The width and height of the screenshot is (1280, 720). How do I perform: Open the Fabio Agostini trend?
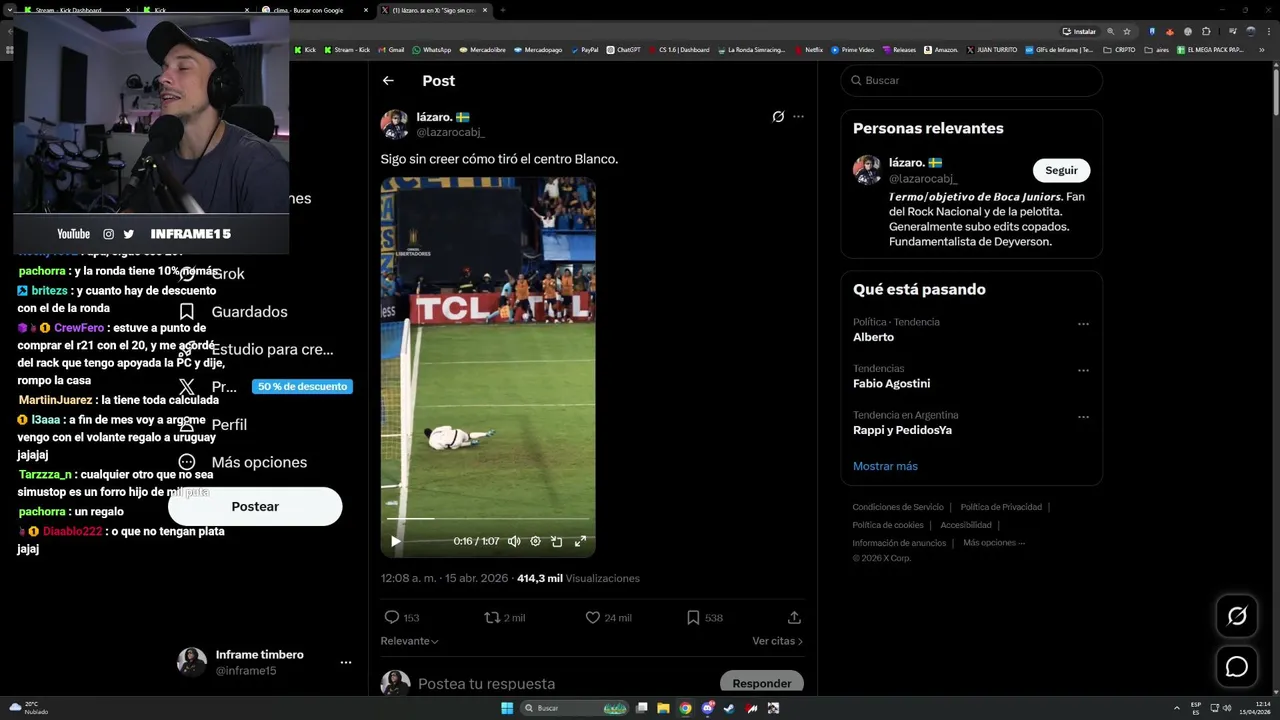891,383
